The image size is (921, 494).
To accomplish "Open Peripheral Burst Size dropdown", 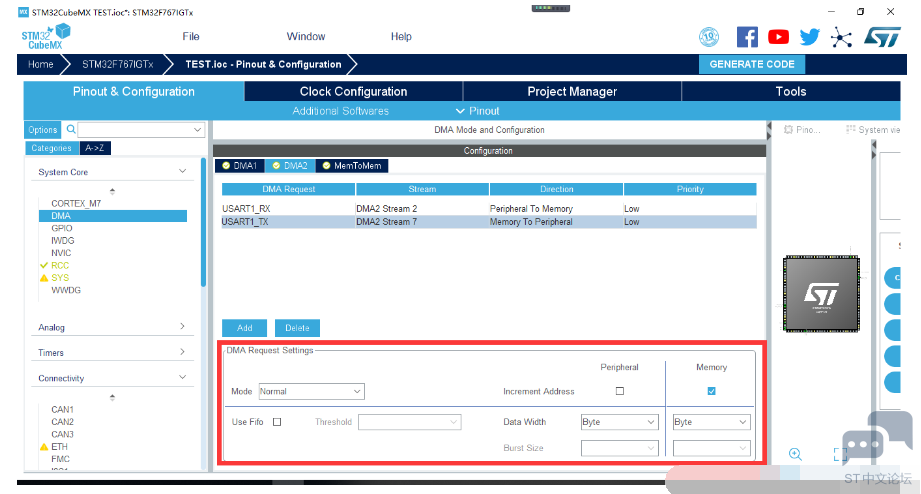I will coord(619,448).
